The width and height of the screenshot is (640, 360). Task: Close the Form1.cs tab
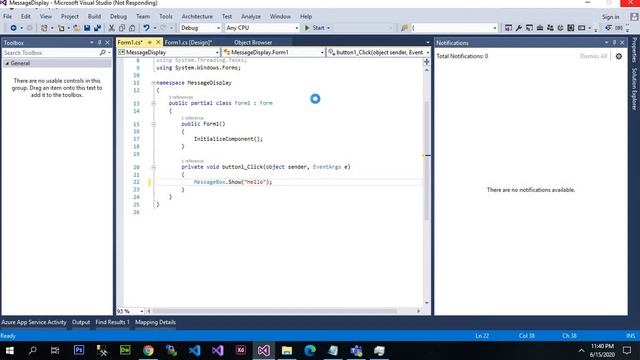[x=158, y=42]
